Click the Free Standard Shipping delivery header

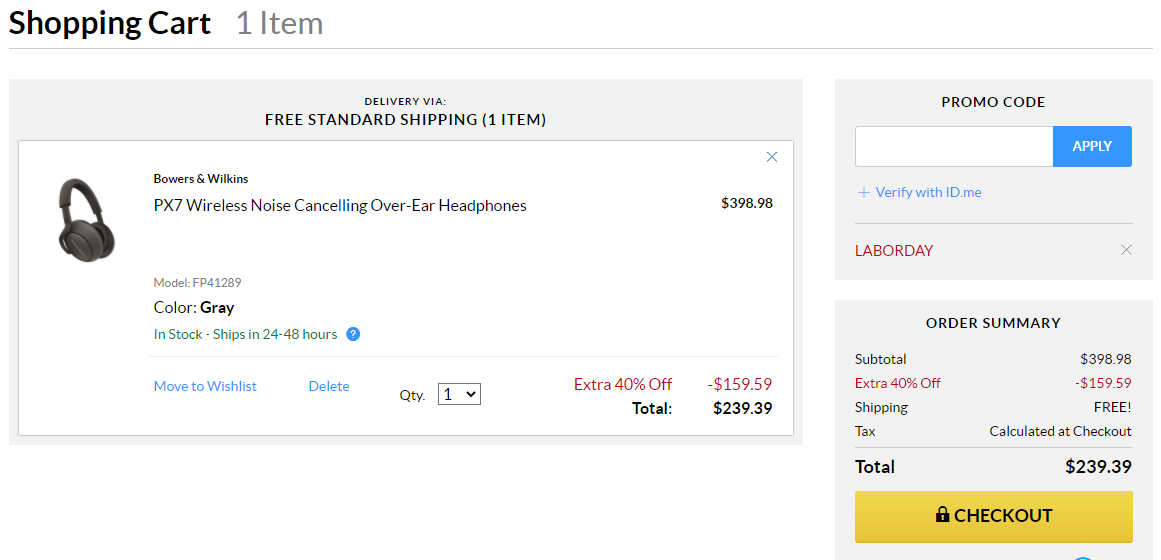pyautogui.click(x=405, y=120)
